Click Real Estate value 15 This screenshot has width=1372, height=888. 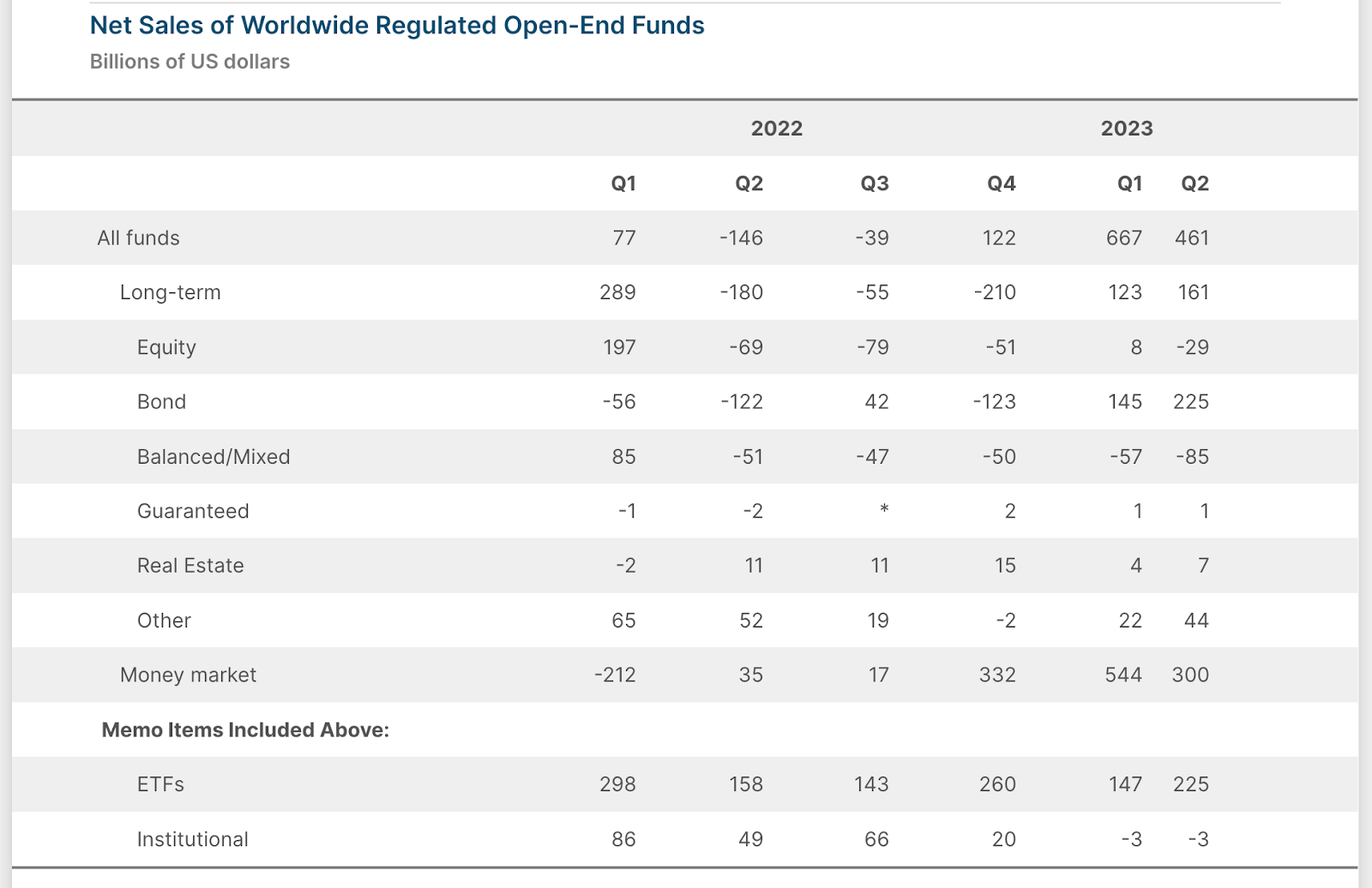[x=1005, y=566]
